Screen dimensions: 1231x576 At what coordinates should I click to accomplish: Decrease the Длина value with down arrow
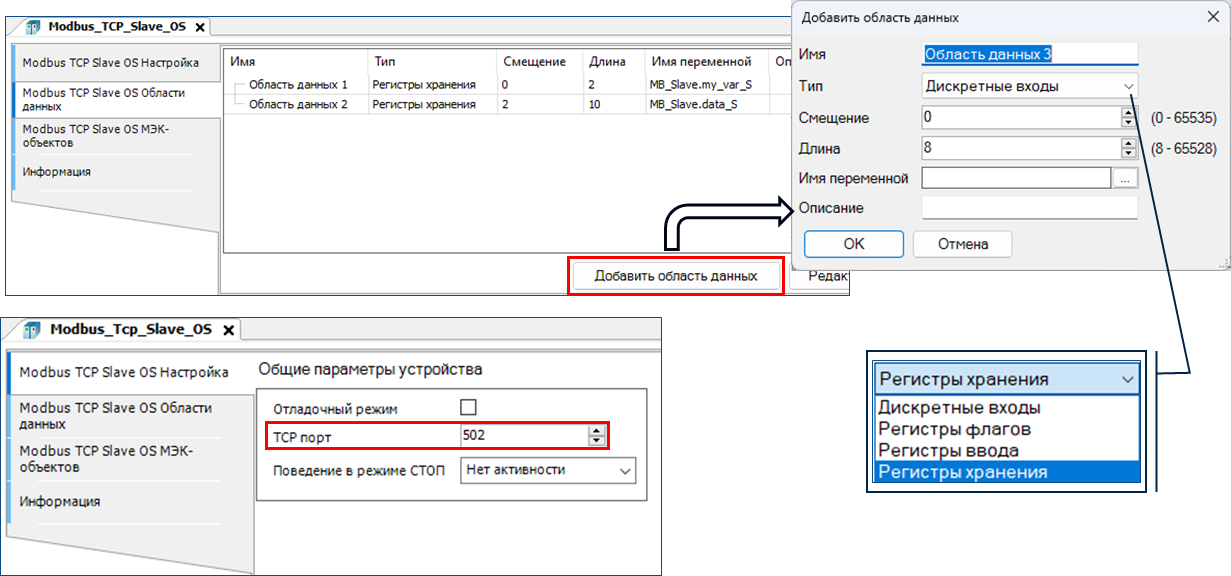[1129, 153]
